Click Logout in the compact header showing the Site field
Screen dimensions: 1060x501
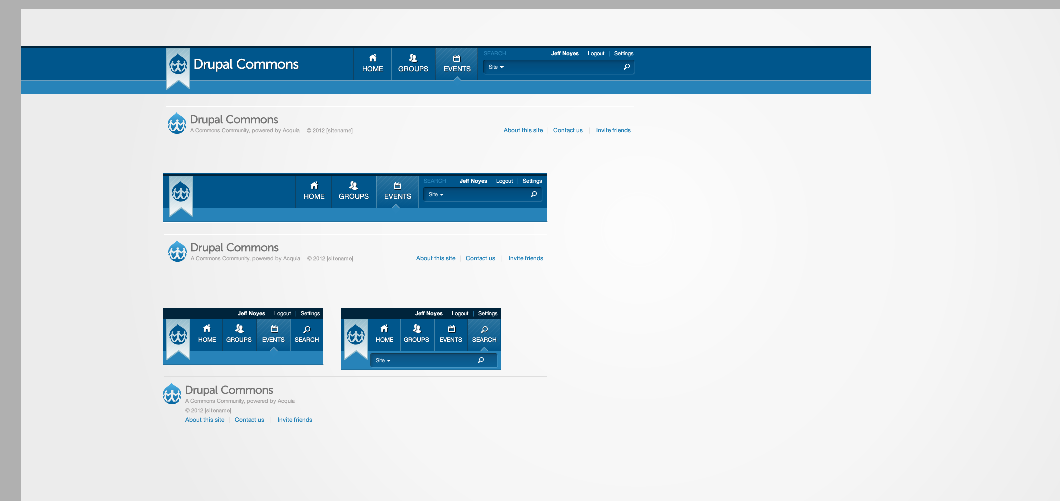(x=460, y=313)
